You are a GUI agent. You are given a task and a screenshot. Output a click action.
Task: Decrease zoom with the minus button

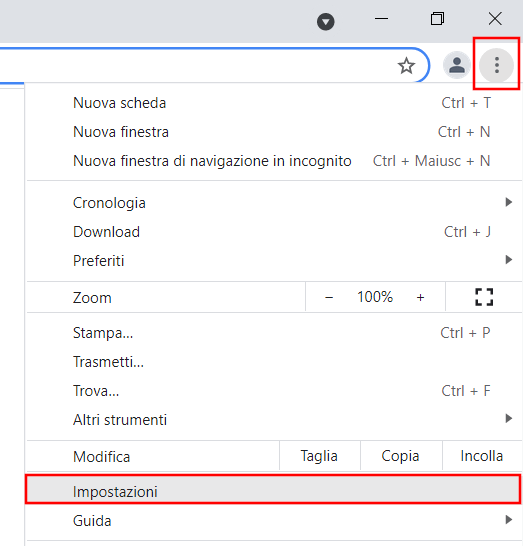tap(329, 297)
